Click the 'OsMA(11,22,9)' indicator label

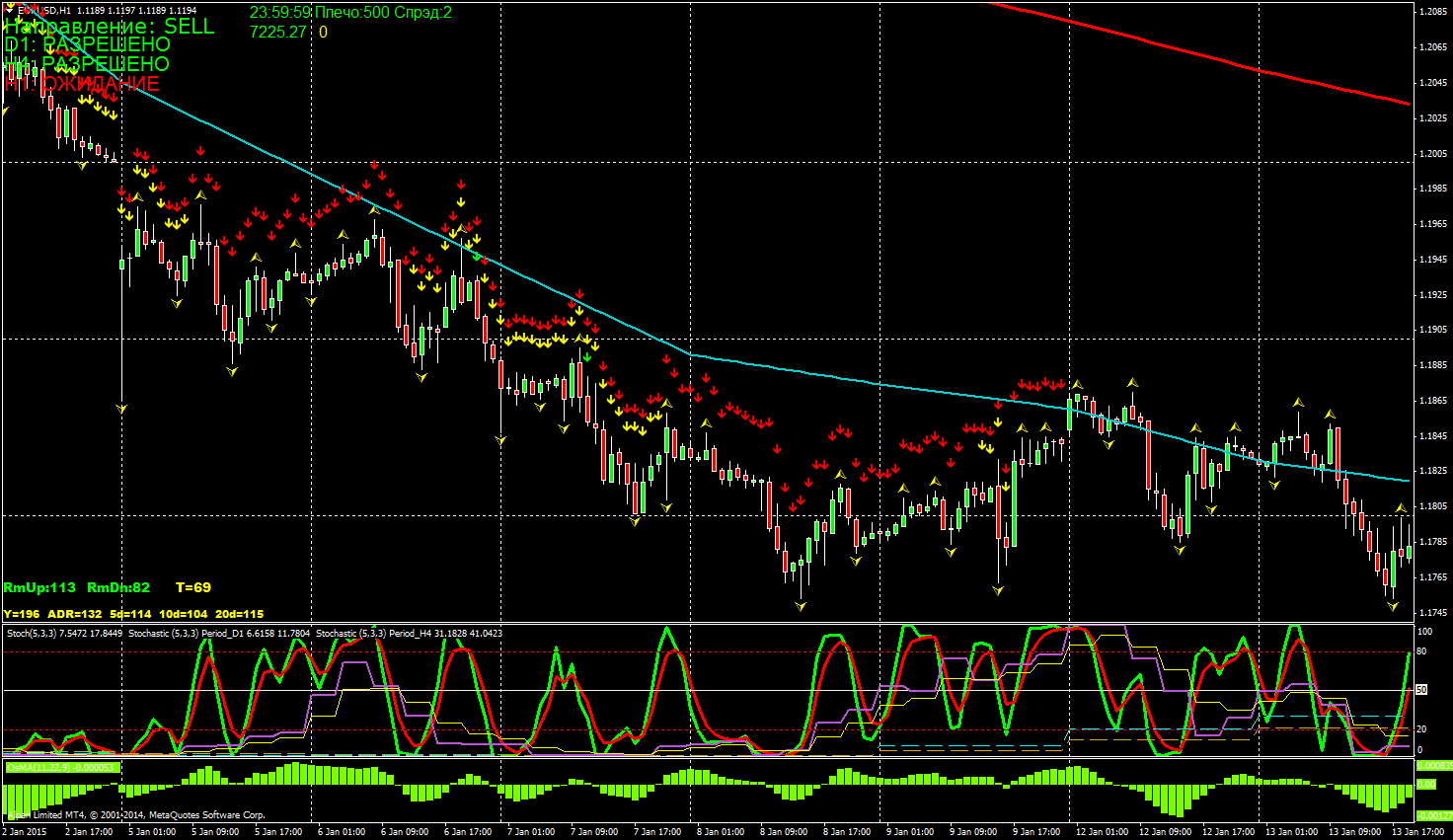[x=38, y=766]
